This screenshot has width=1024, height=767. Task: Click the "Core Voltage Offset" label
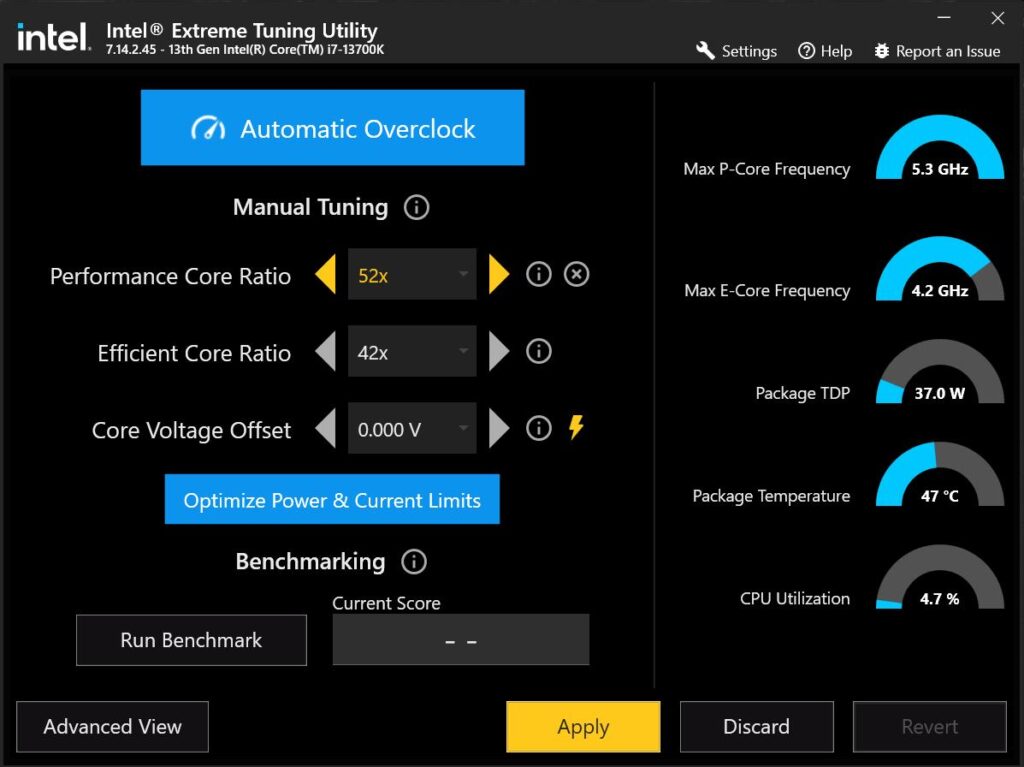click(x=191, y=431)
